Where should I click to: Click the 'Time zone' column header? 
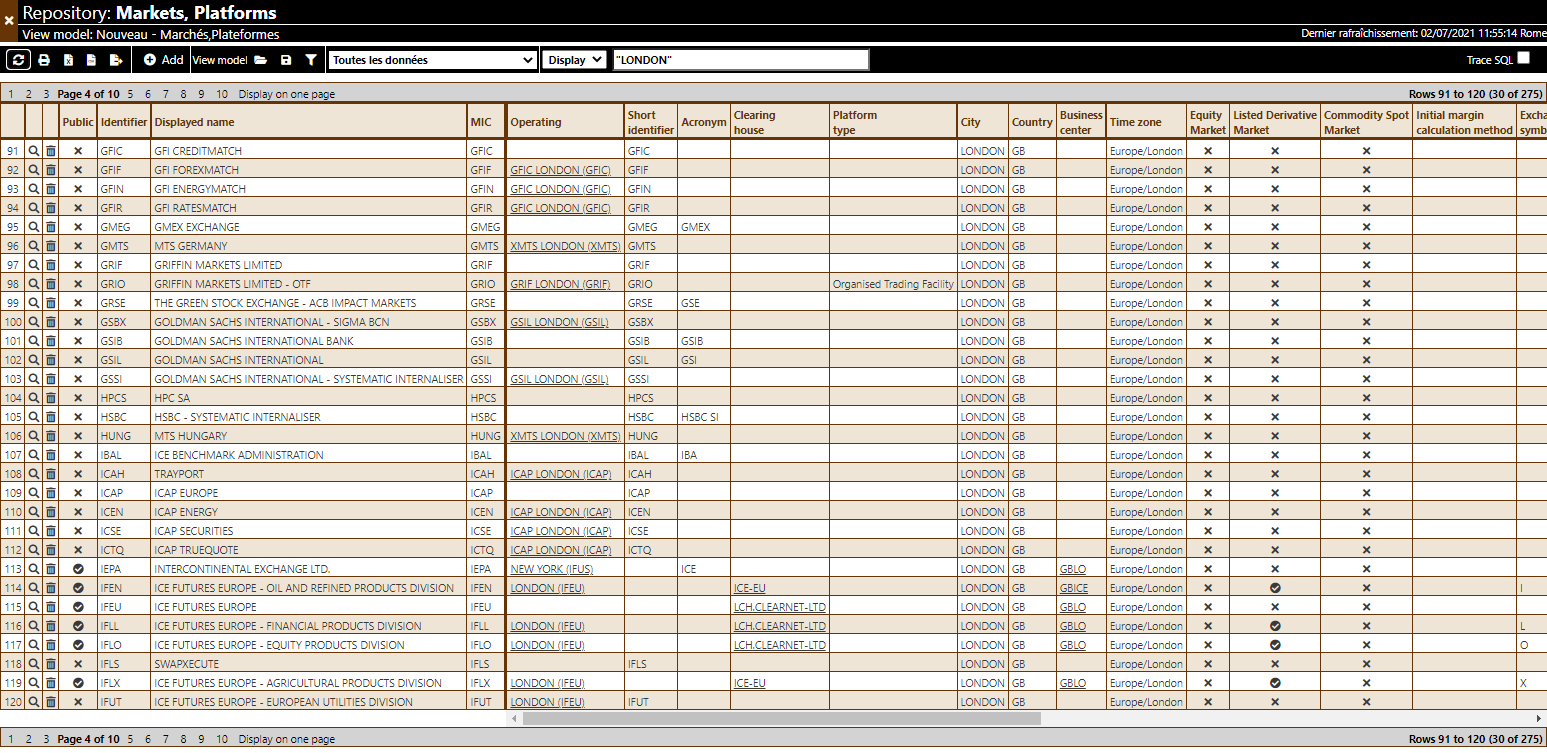pyautogui.click(x=1147, y=122)
